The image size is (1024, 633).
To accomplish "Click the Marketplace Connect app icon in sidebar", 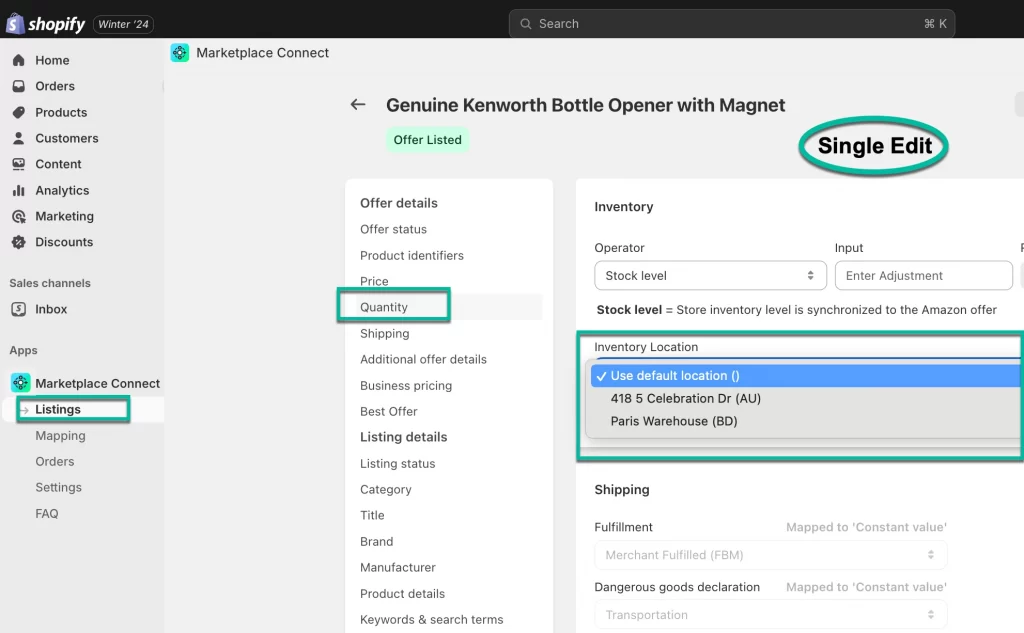I will (21, 383).
